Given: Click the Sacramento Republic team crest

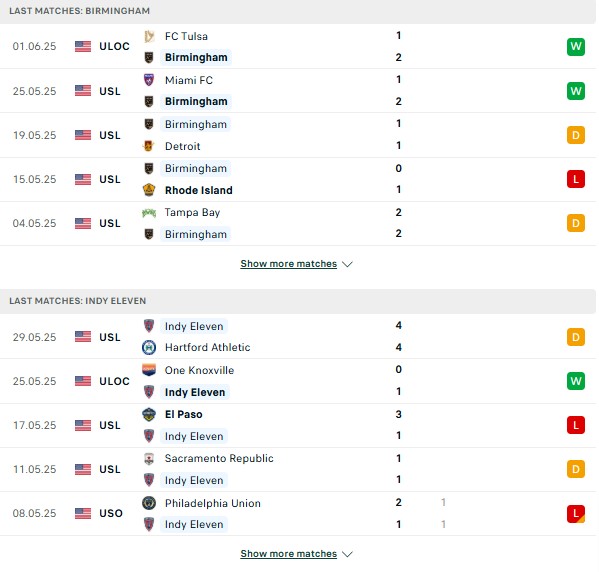Looking at the screenshot, I should tap(149, 458).
